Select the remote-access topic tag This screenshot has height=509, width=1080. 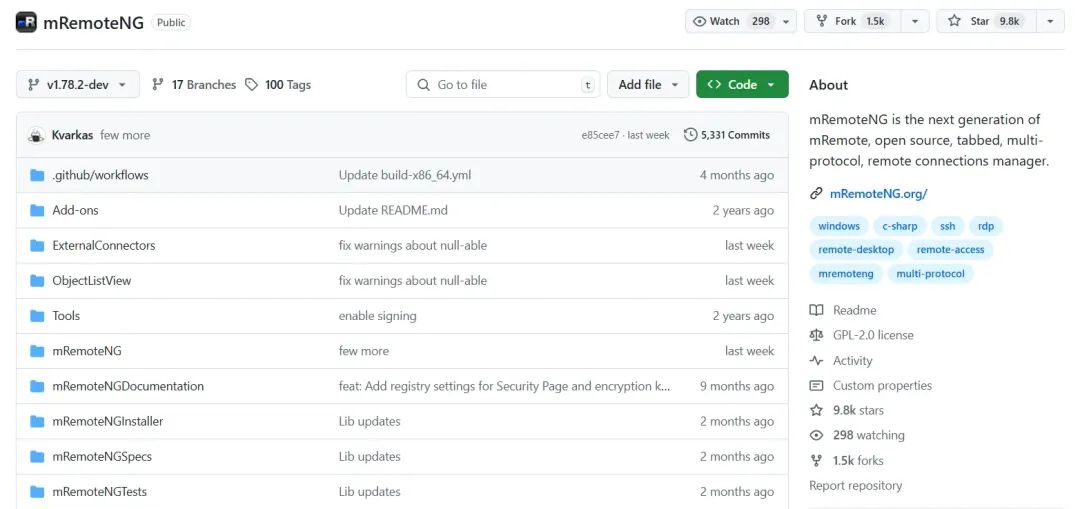coord(951,250)
